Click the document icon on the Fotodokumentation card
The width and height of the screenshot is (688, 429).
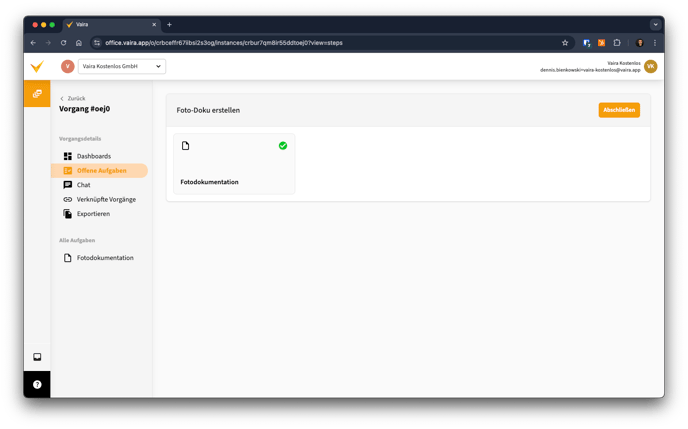coord(185,146)
